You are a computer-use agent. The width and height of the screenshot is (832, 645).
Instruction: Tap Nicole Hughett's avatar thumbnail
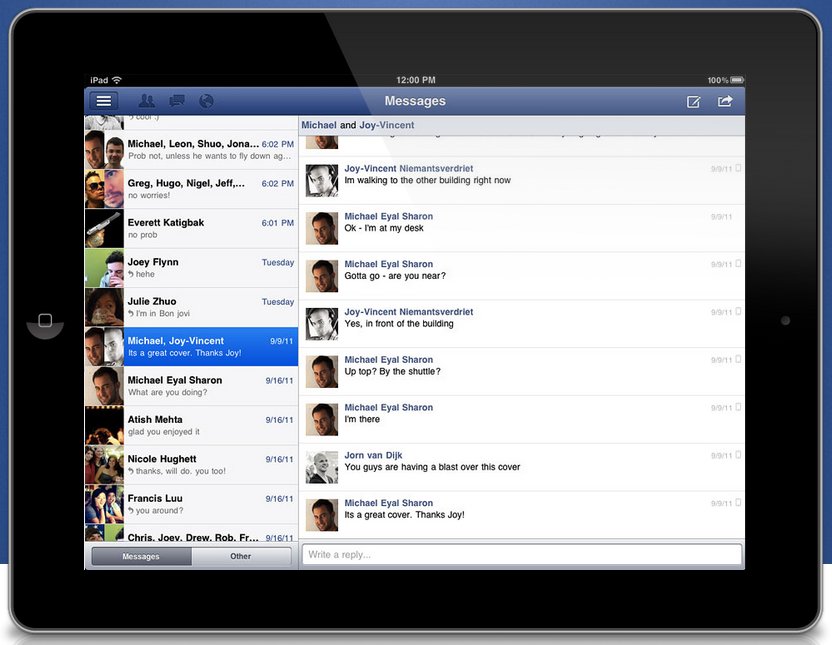pos(105,465)
